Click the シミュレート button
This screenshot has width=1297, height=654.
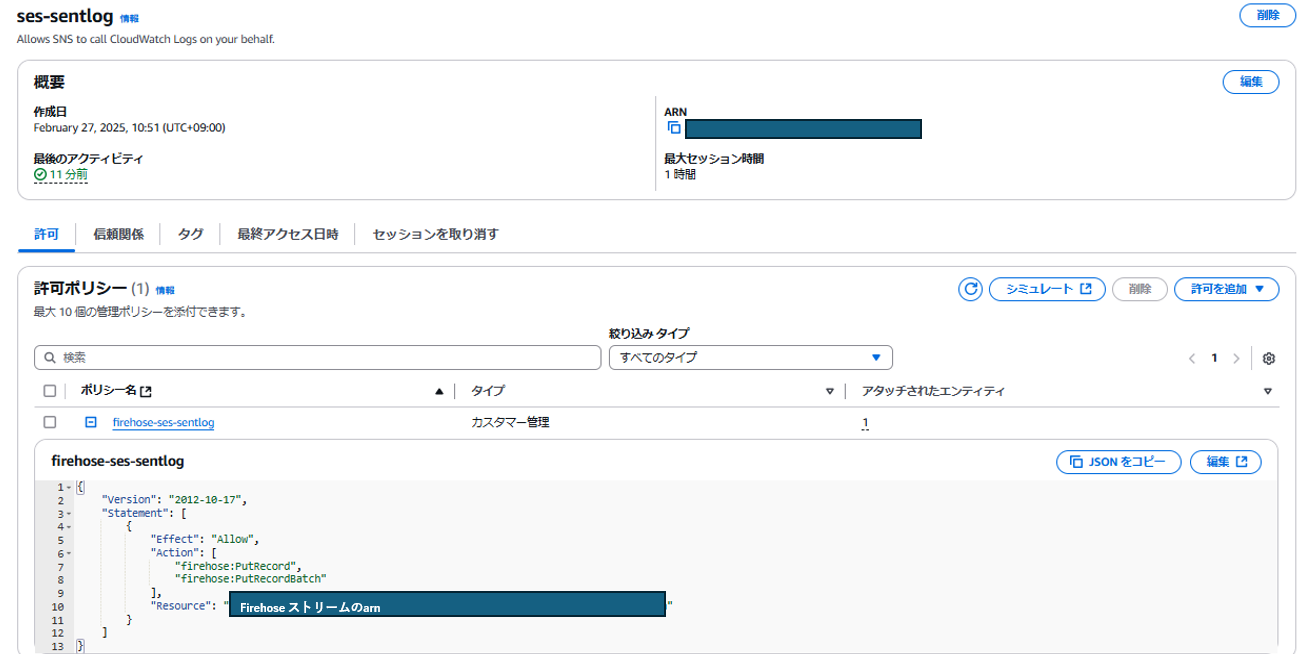[x=1046, y=289]
